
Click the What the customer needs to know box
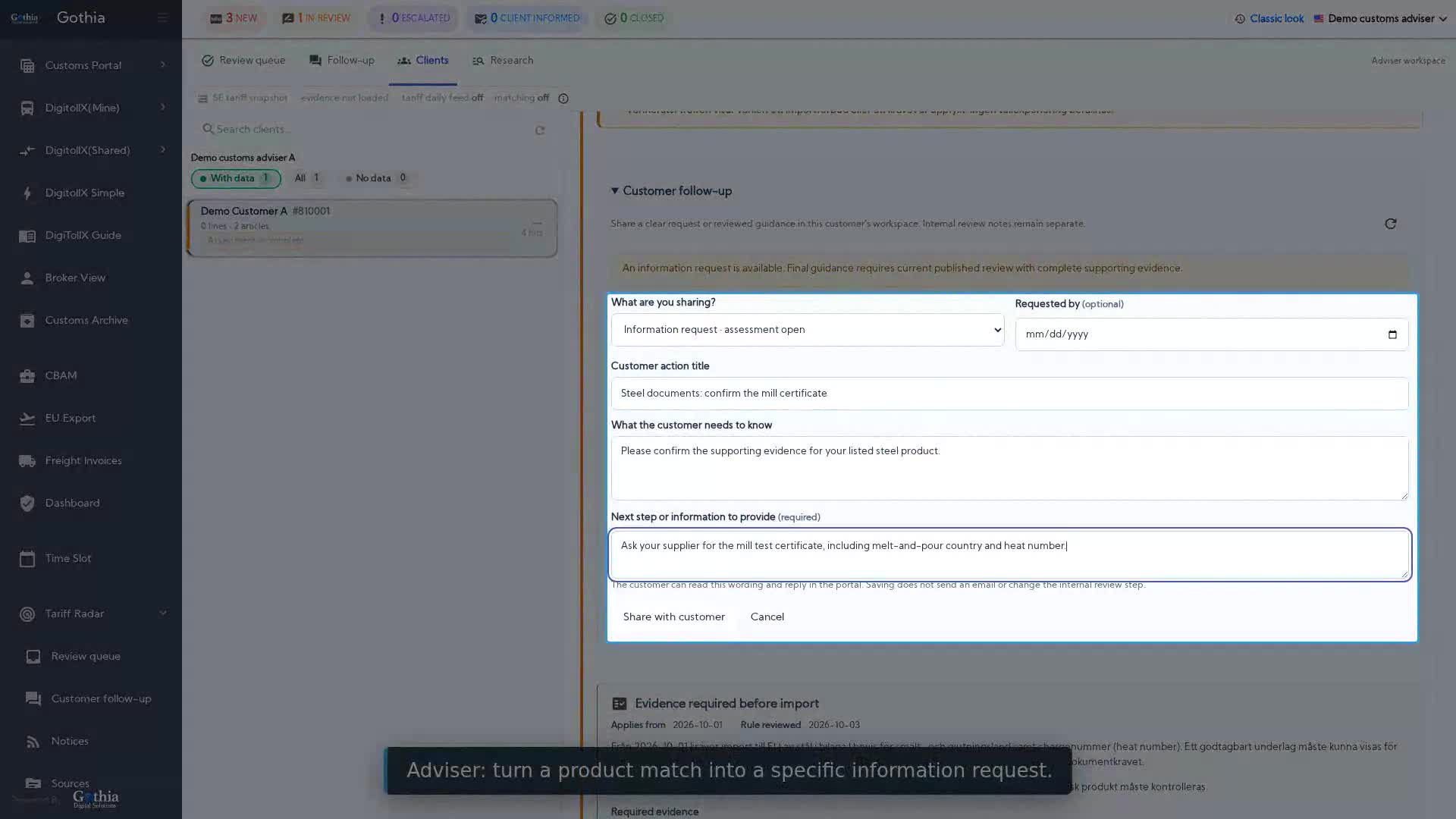[x=1009, y=468]
